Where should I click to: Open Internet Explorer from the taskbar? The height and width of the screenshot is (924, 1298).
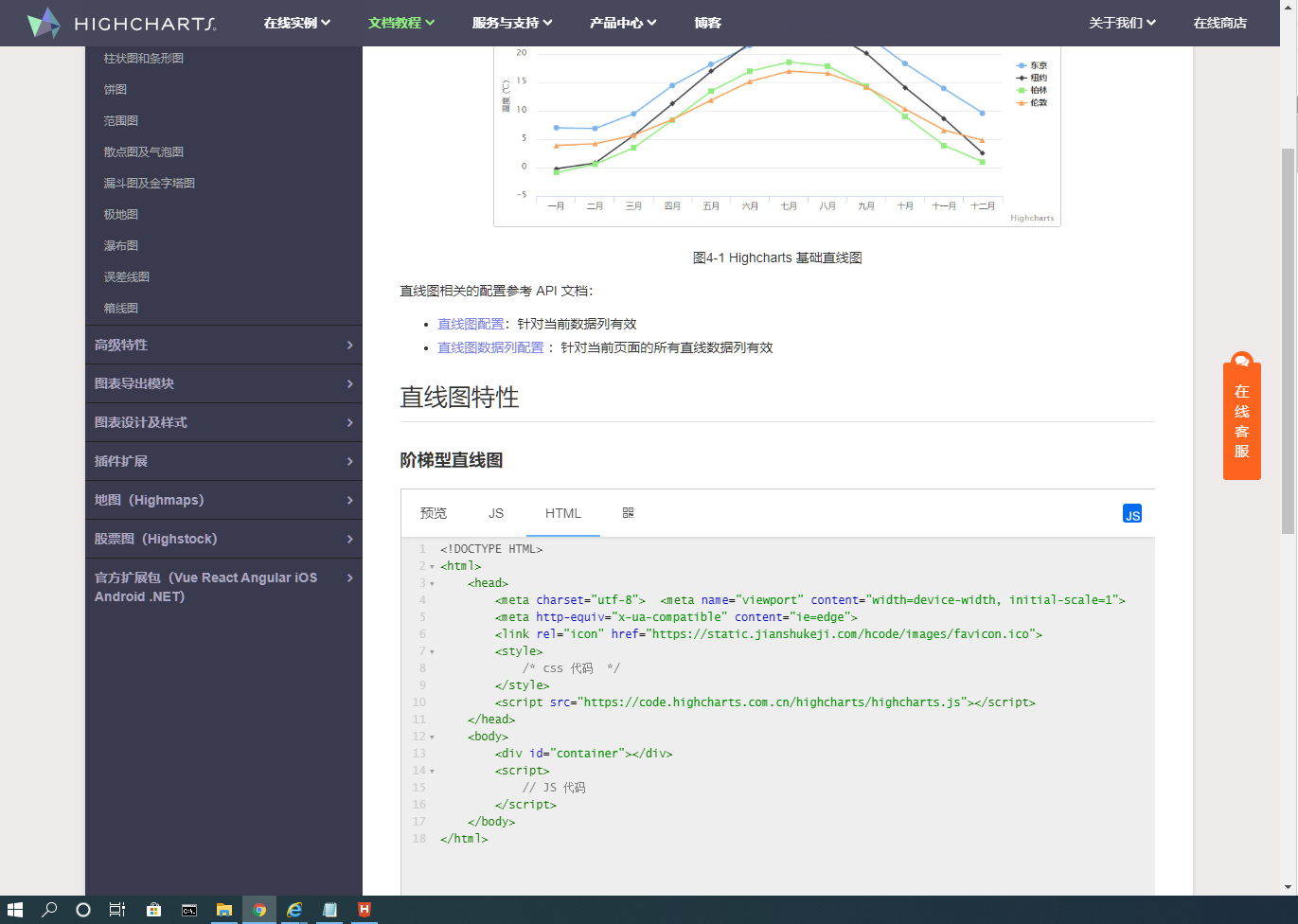coord(294,910)
